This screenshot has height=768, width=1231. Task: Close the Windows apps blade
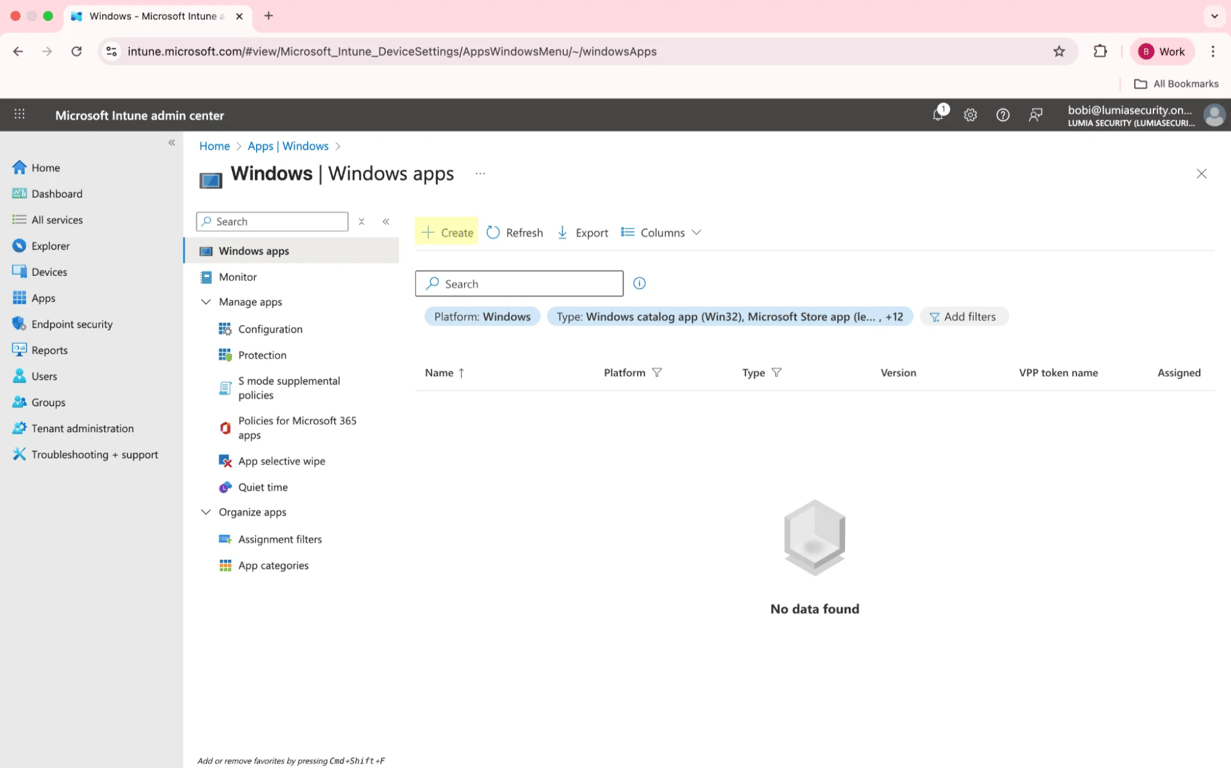tap(1201, 174)
